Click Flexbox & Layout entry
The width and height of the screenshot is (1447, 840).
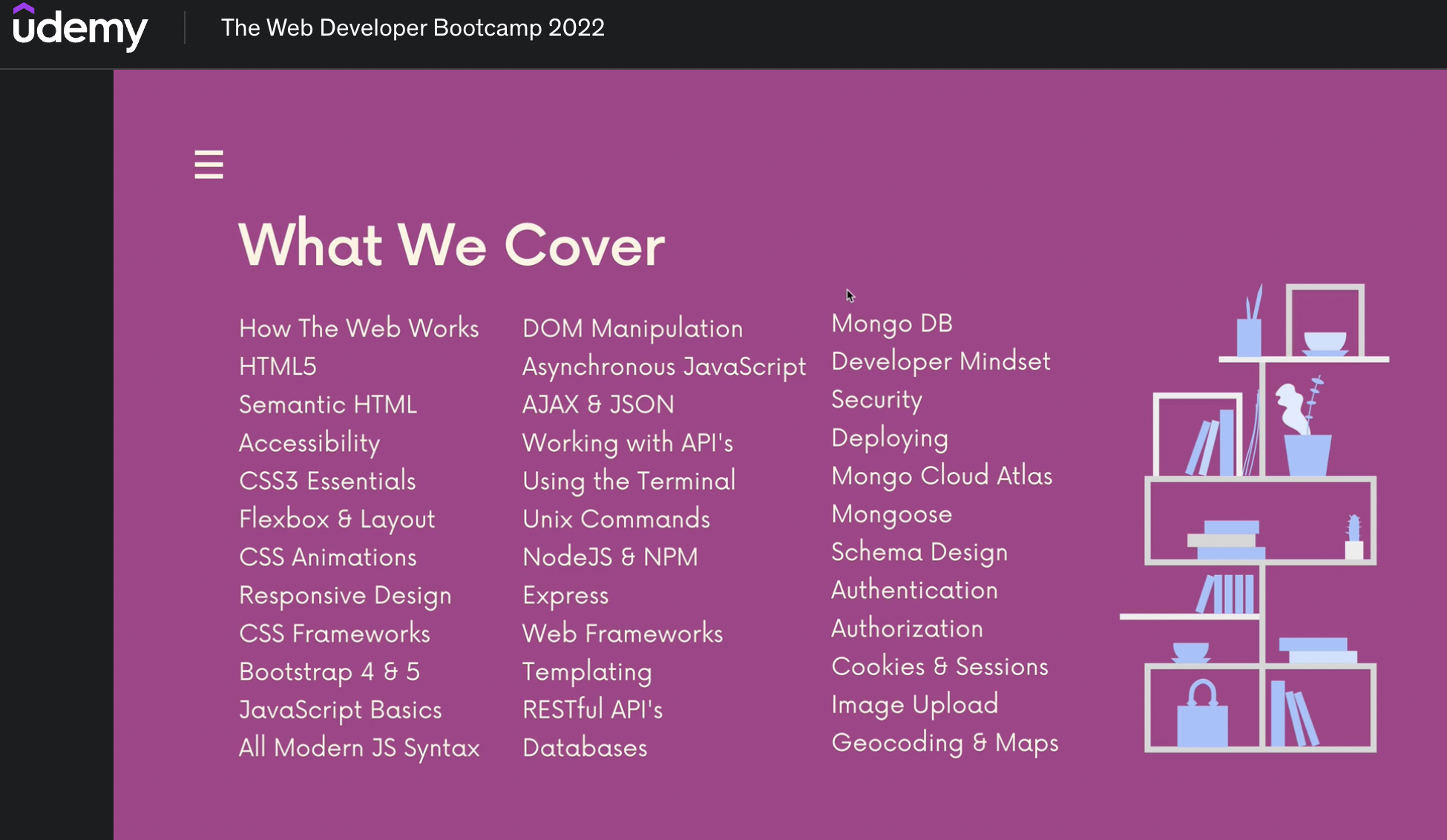337,519
